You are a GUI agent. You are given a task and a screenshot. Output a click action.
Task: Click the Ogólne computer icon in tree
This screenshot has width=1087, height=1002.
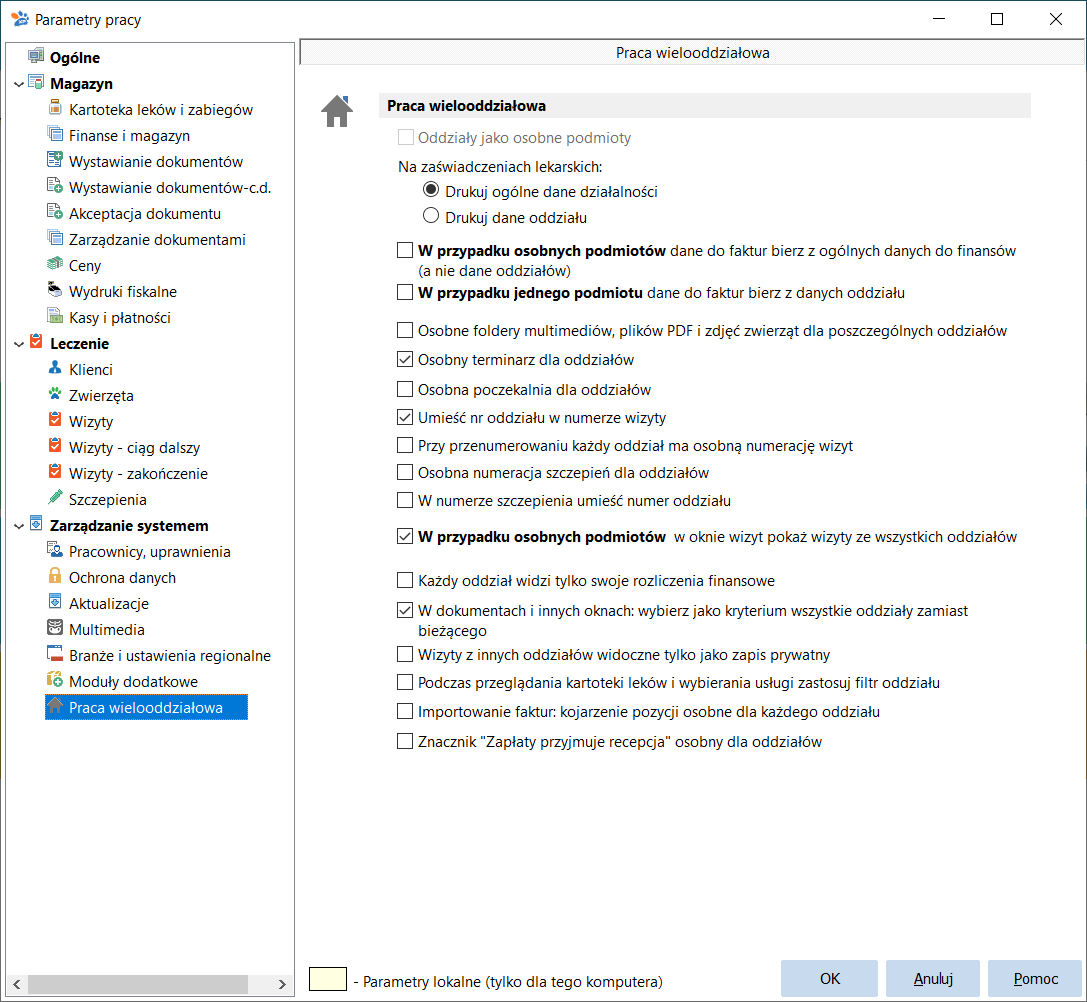pyautogui.click(x=36, y=56)
